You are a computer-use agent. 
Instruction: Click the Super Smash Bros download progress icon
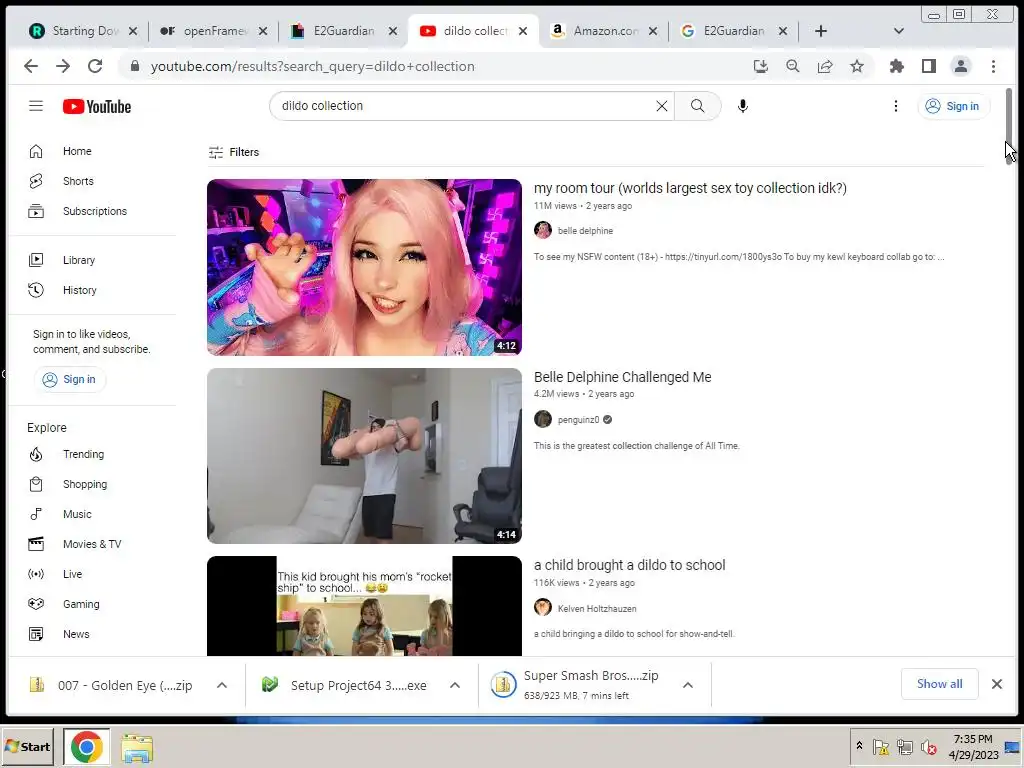(x=503, y=685)
